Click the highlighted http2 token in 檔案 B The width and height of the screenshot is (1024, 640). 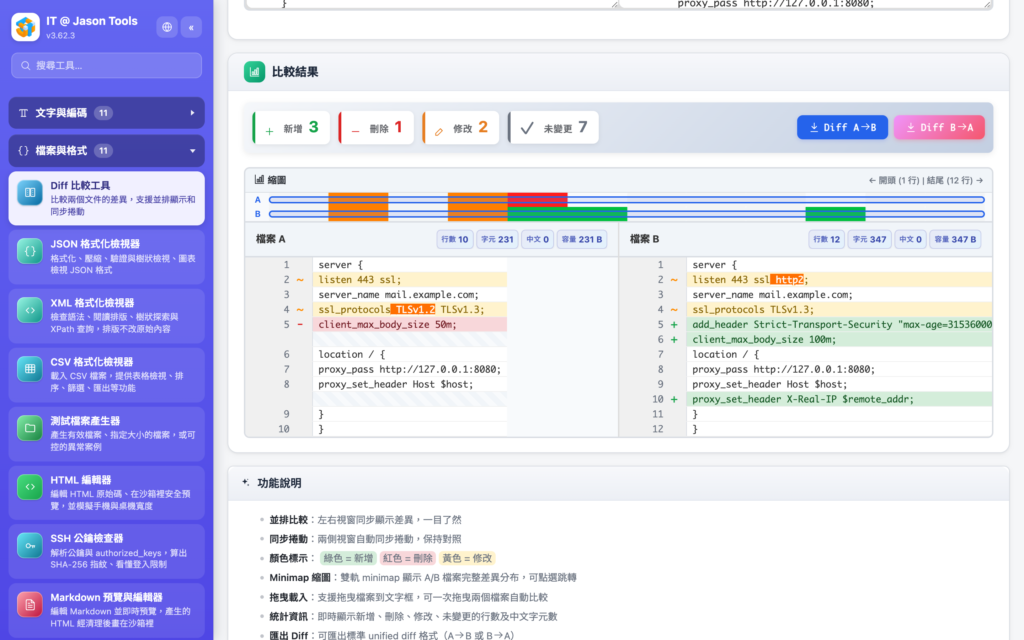click(787, 280)
